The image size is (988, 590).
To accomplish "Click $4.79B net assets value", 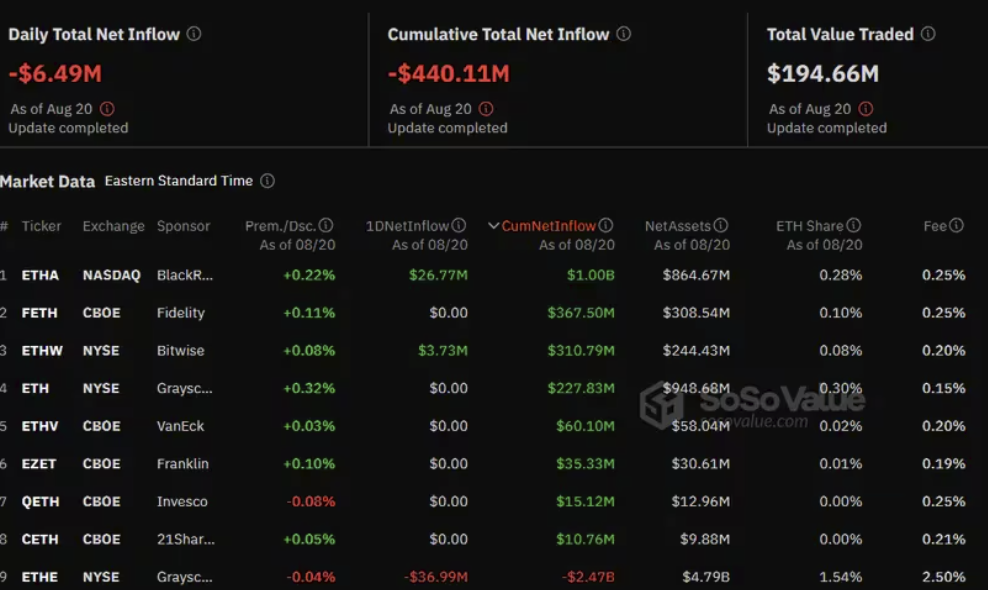I will [x=706, y=577].
